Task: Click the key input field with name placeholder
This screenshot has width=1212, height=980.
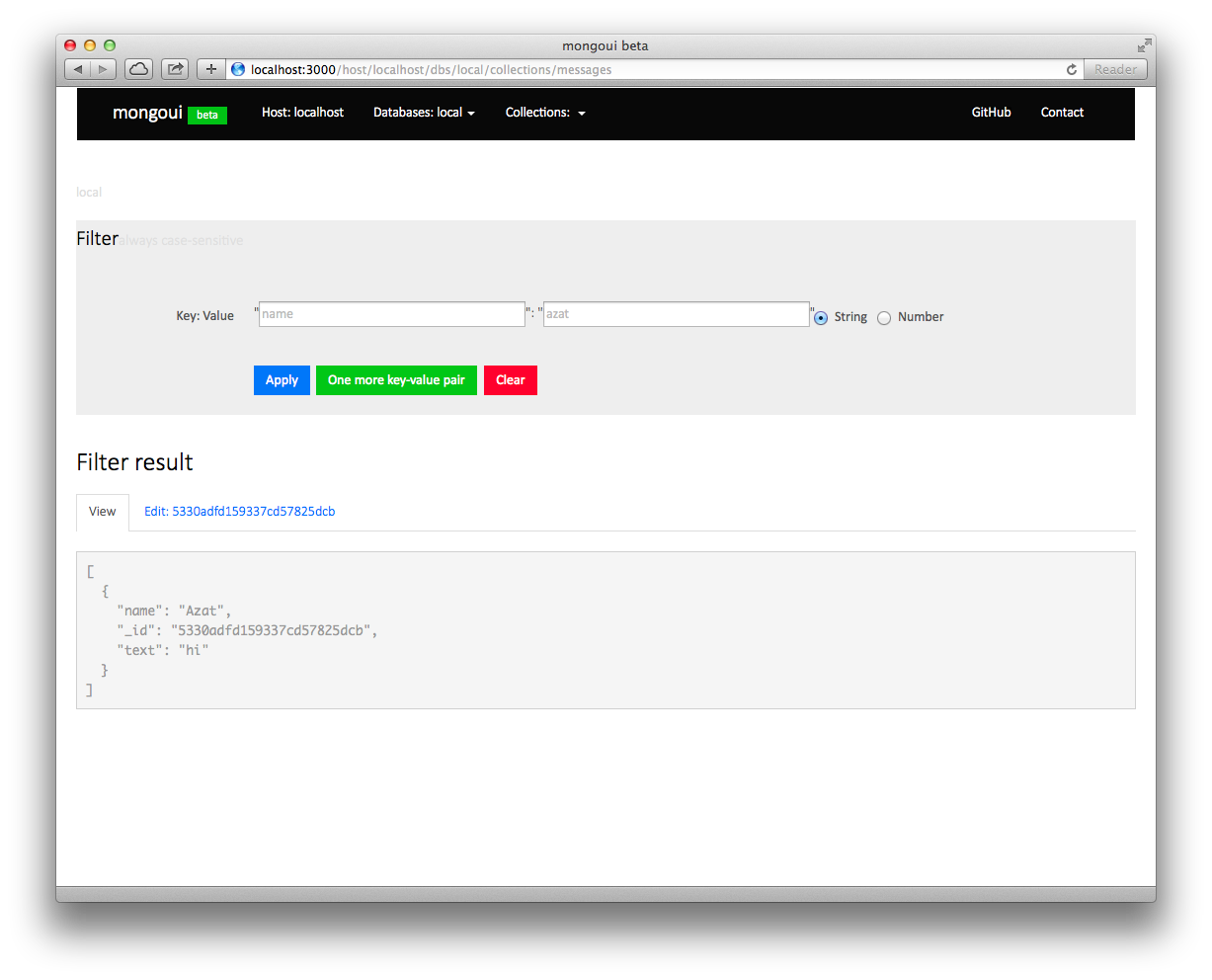Action: click(391, 314)
